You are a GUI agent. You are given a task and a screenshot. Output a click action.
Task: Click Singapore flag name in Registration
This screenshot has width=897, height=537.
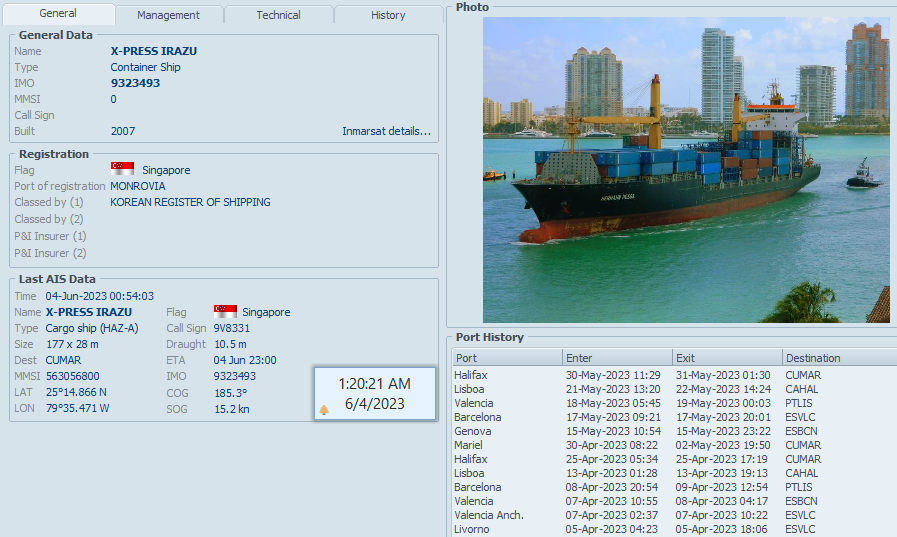[x=166, y=170]
